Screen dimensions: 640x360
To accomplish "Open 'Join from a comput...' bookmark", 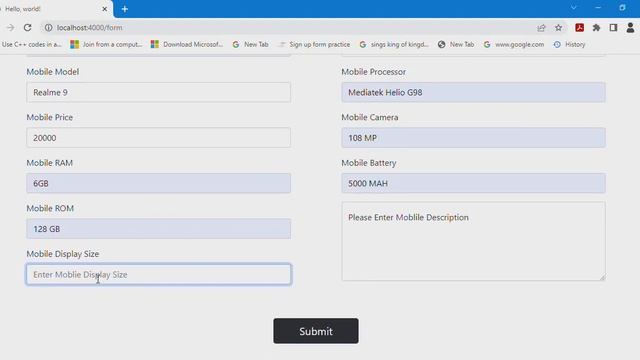I will [x=106, y=44].
